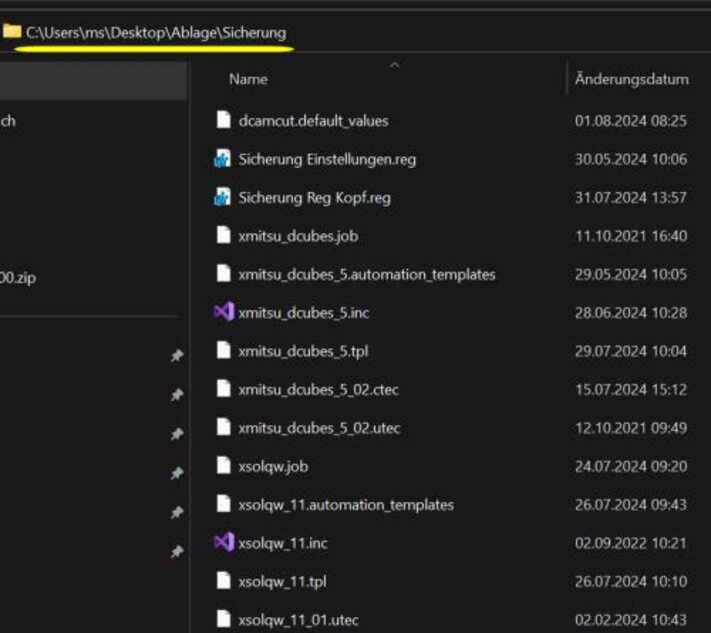The image size is (711, 633).
Task: Click the Visual Studio icon of xmitsu_dcubes_5.inc
Action: tap(223, 313)
